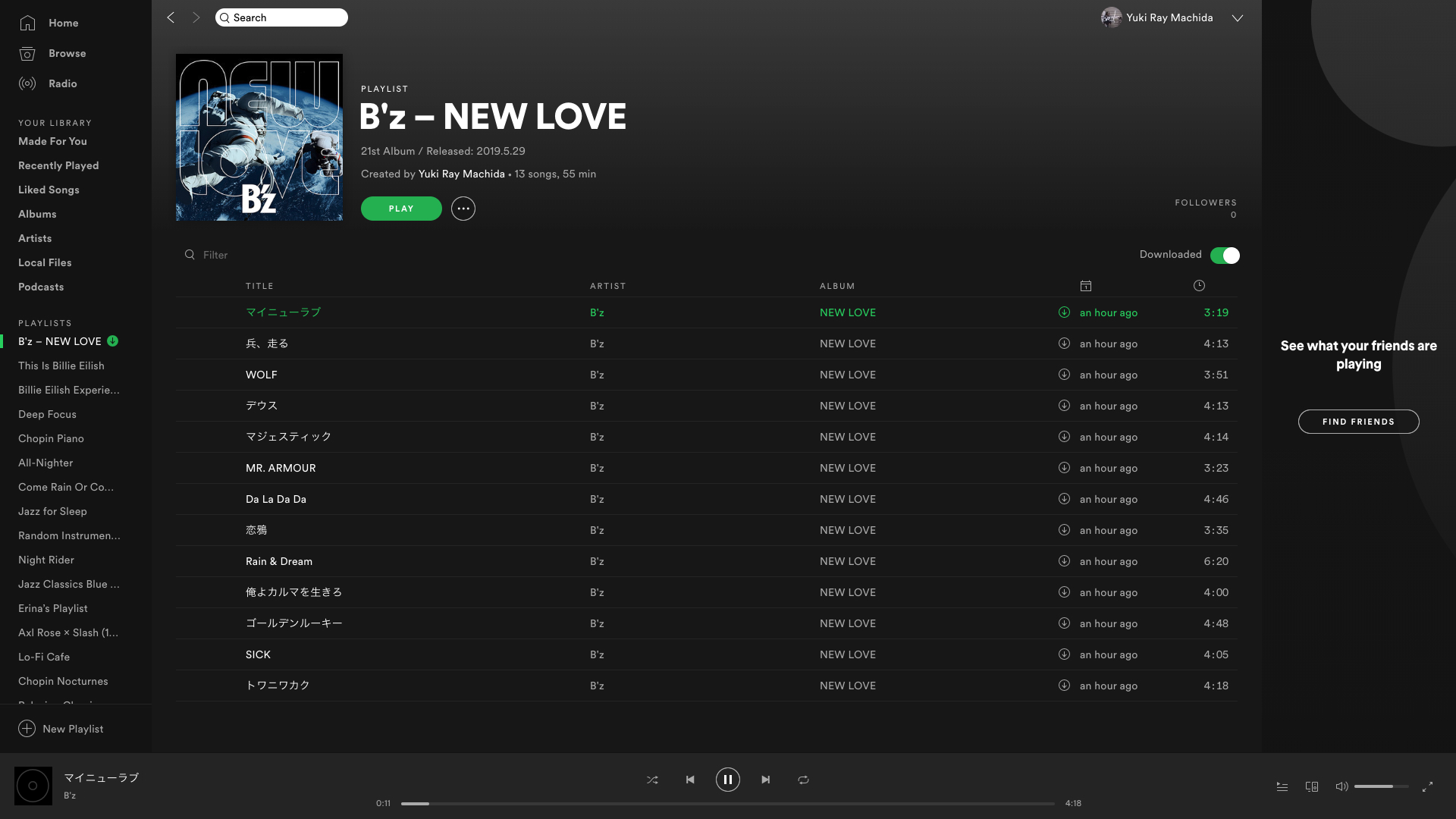1456x819 pixels.
Task: Open Podcasts in library
Action: (41, 287)
